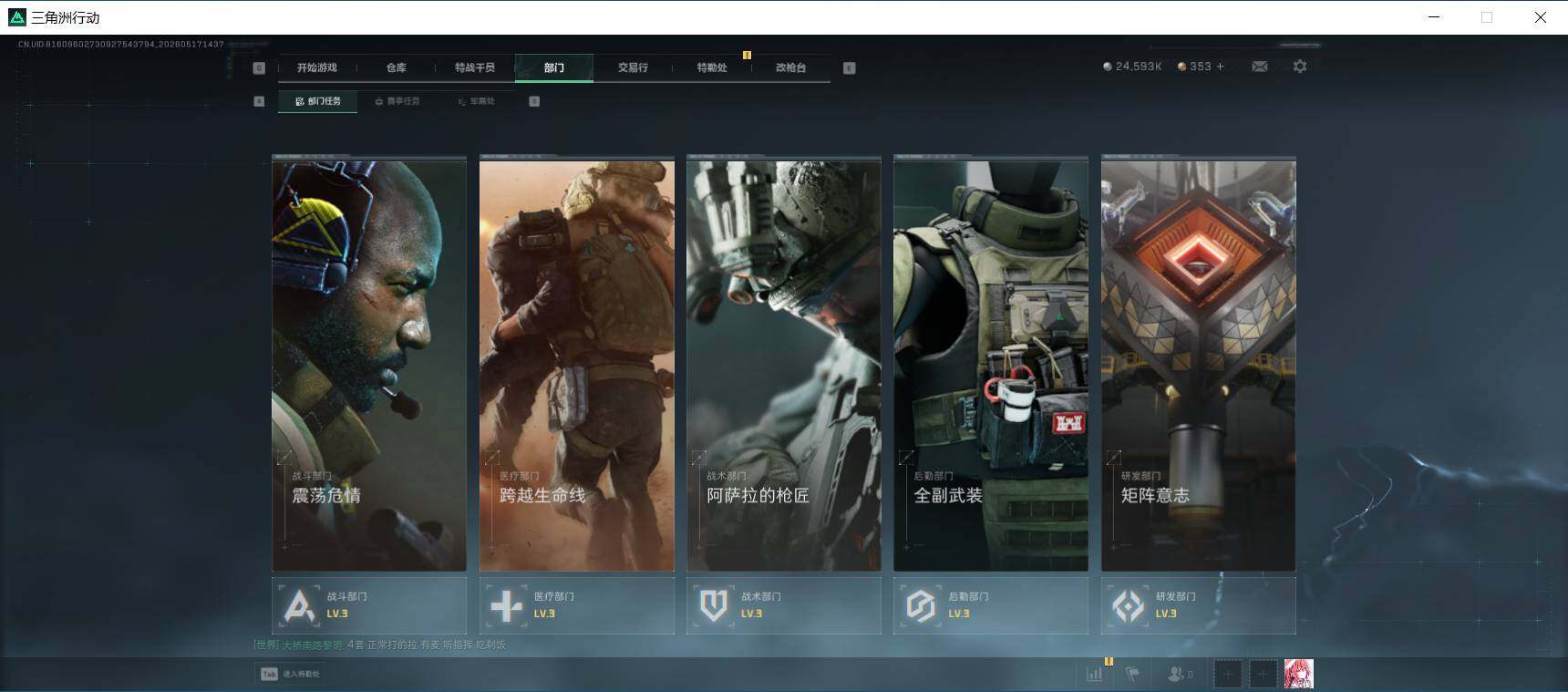
Task: Open the 开始游戏 tab
Action: (316, 67)
